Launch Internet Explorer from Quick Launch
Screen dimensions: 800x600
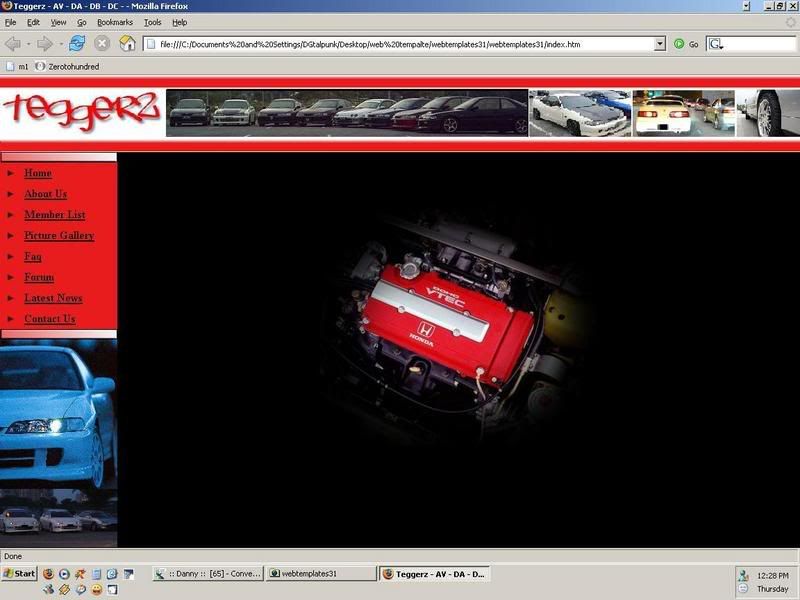[x=112, y=574]
